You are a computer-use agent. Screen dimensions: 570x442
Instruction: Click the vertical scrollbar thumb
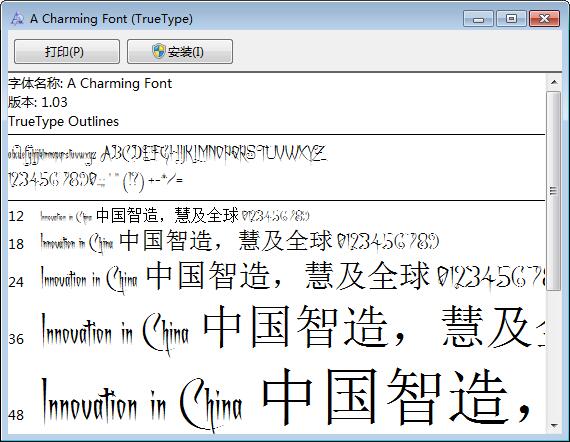click(554, 191)
